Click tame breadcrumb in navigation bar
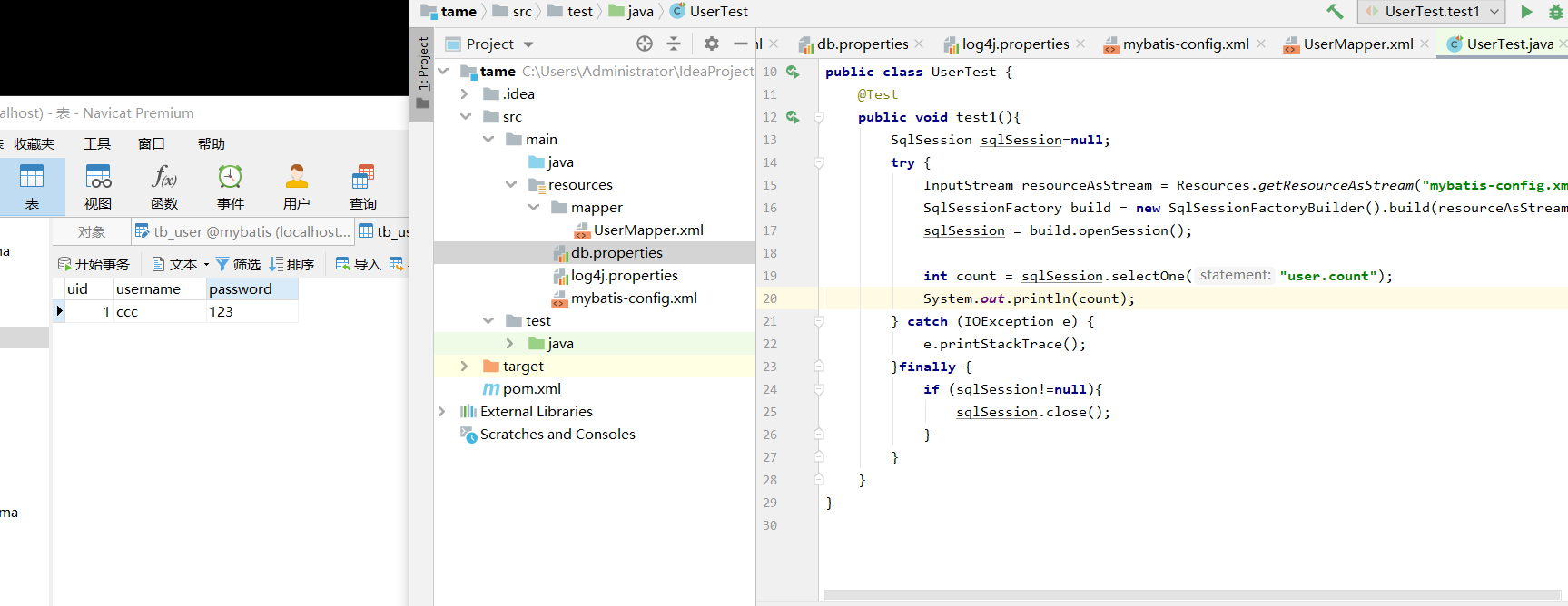The image size is (1568, 606). point(449,11)
